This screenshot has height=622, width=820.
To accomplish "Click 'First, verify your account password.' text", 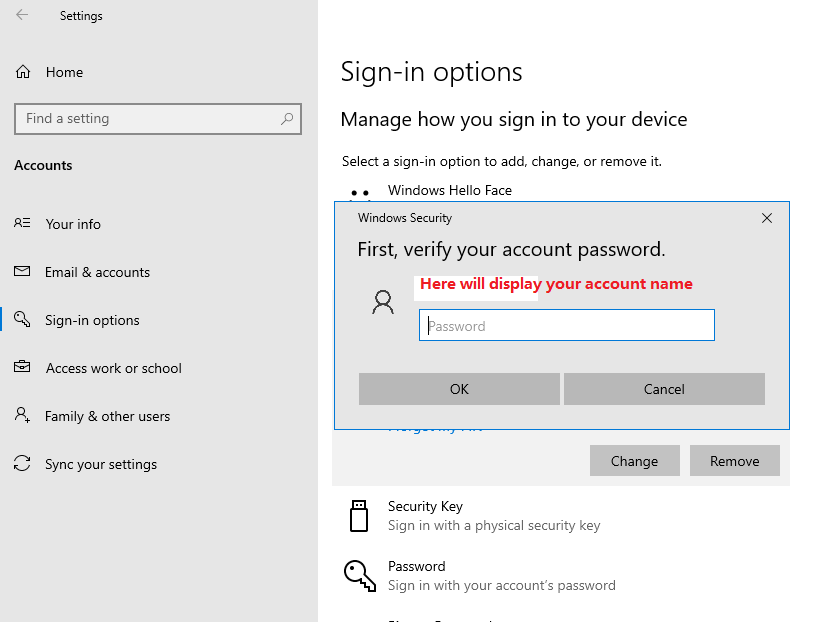I will 511,250.
